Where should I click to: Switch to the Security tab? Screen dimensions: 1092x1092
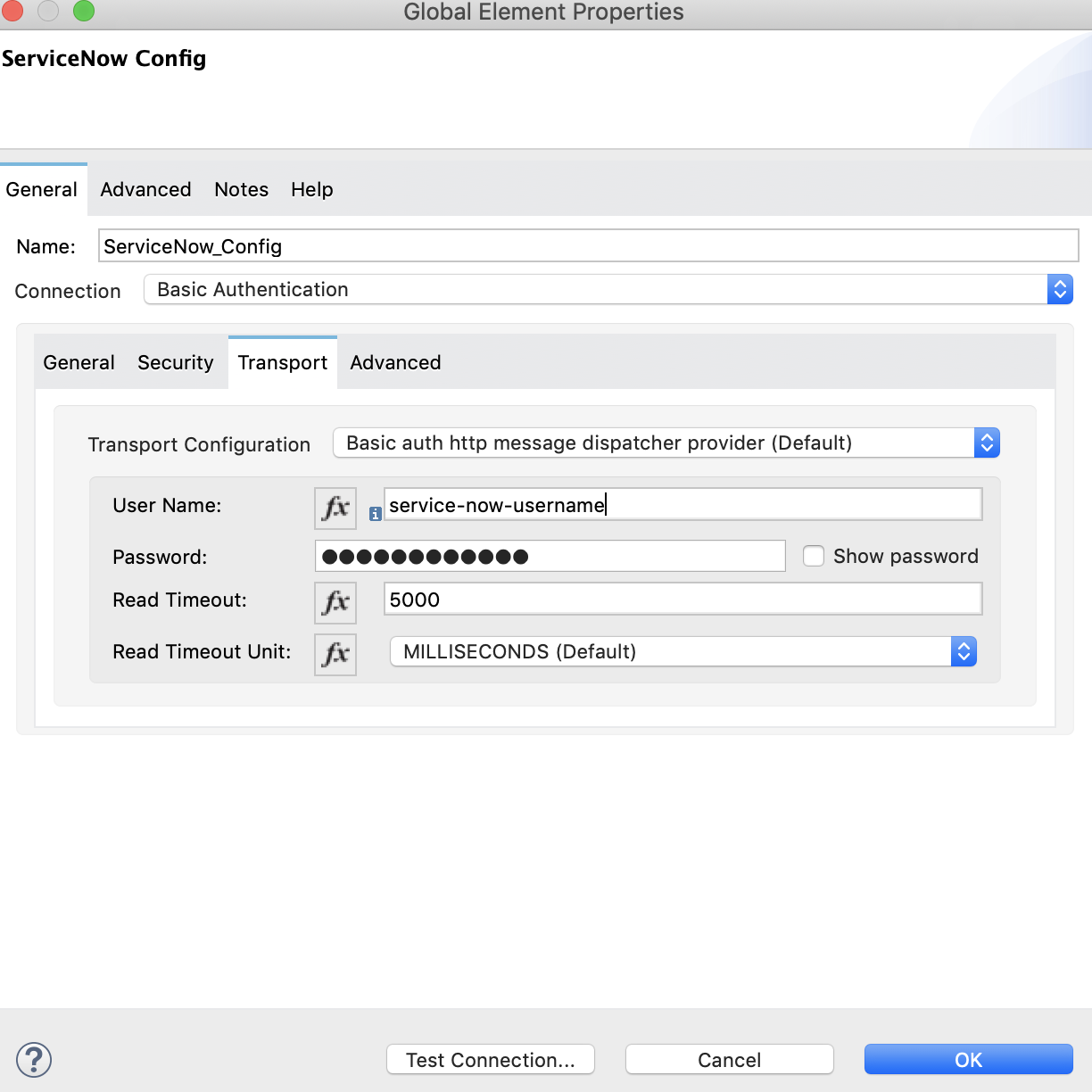175,362
